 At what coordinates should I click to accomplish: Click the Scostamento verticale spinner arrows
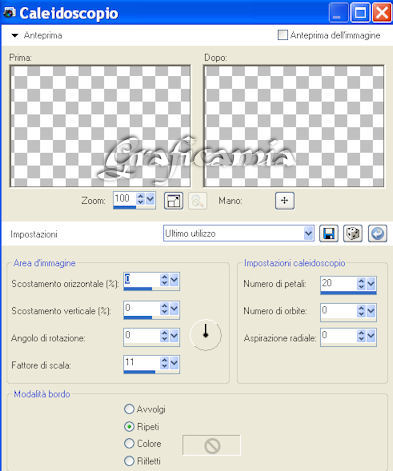click(164, 309)
